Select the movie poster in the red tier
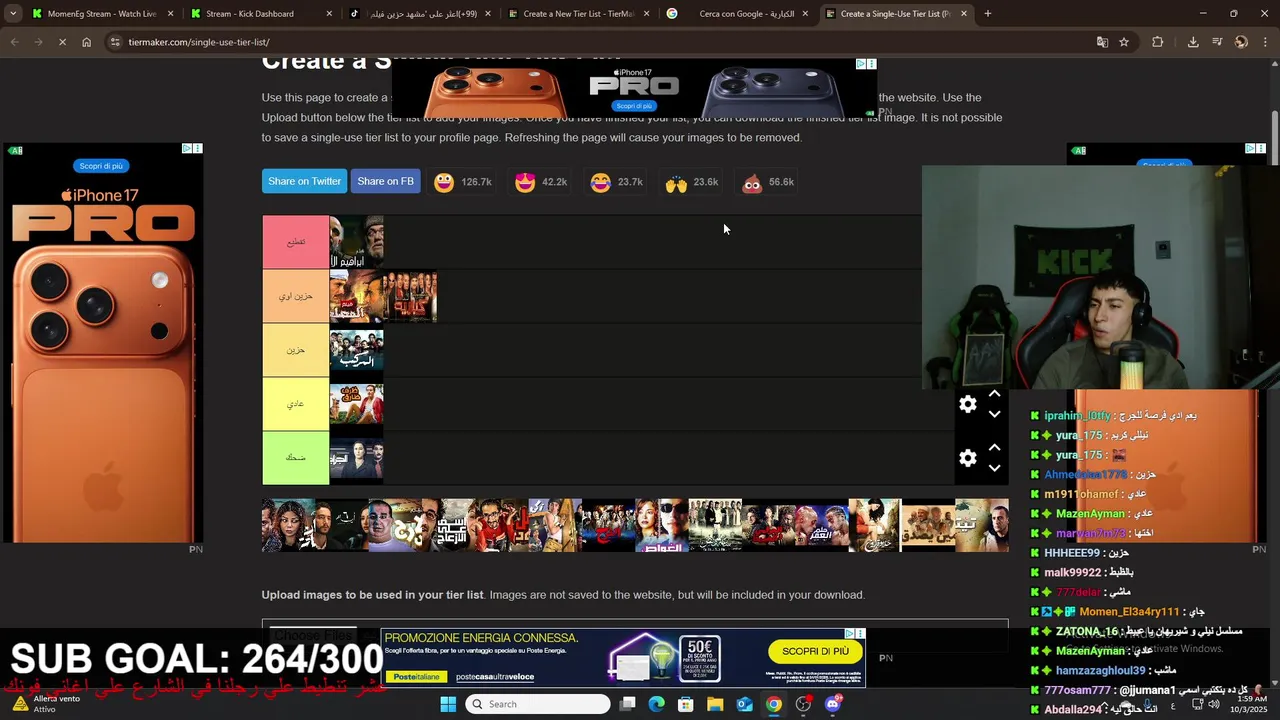The height and width of the screenshot is (720, 1280). click(357, 242)
